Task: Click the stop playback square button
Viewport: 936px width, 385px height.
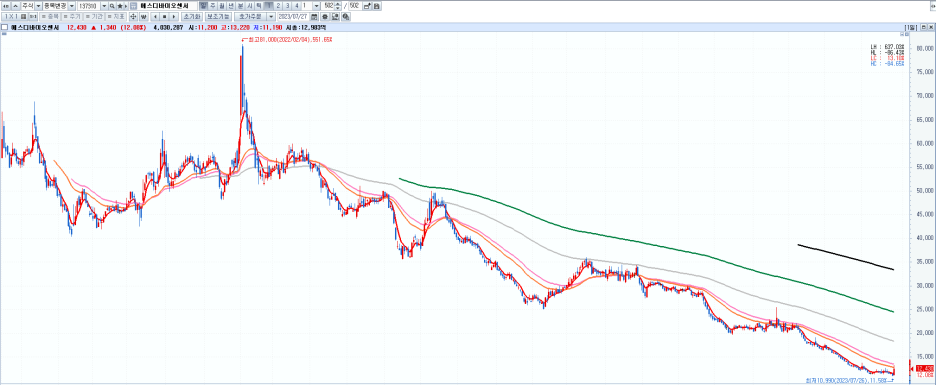Action: 164,16
